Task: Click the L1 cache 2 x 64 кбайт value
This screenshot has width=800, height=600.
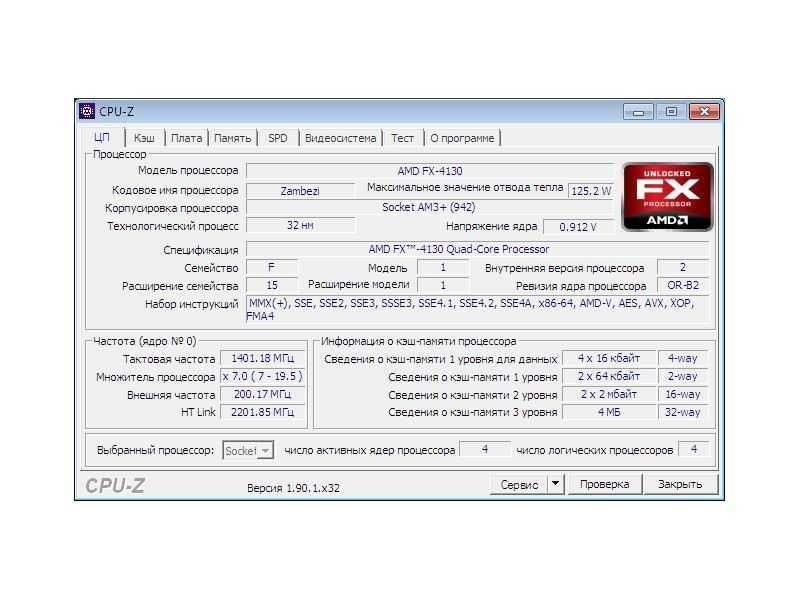Action: (x=609, y=376)
